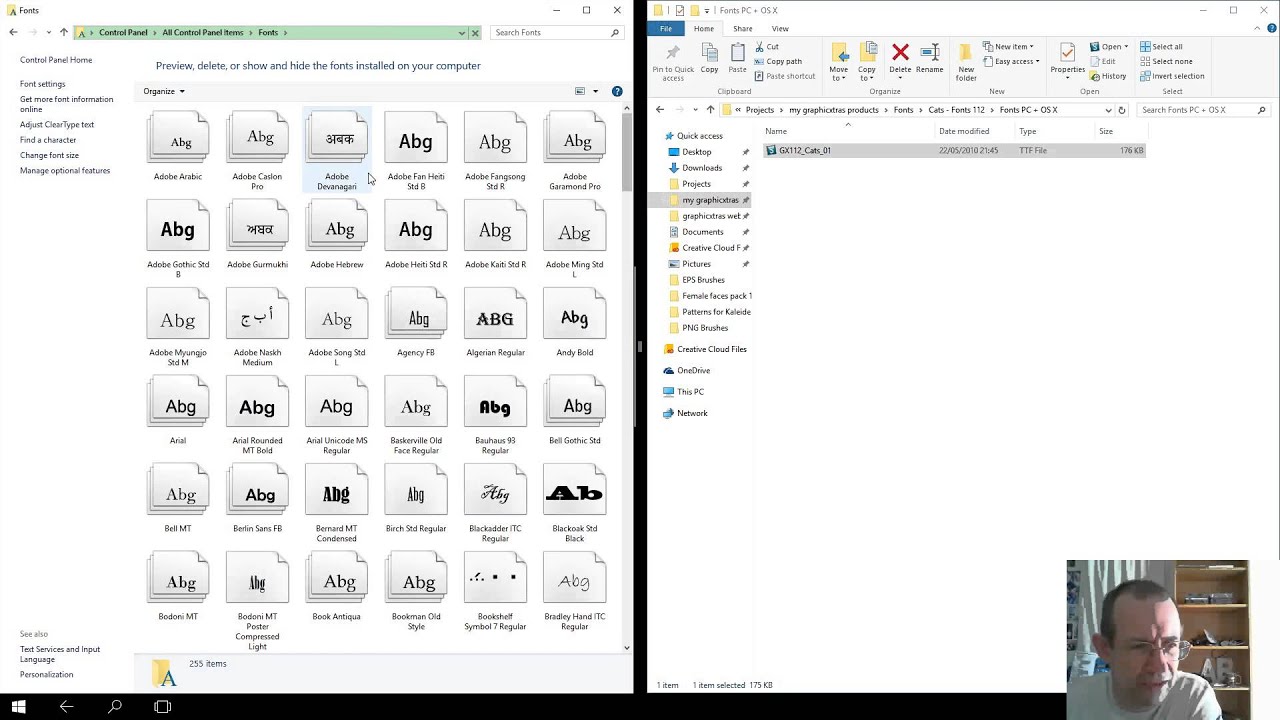Expand the Fonts address bar history dropdown
Viewport: 1280px width, 720px height.
[x=461, y=32]
